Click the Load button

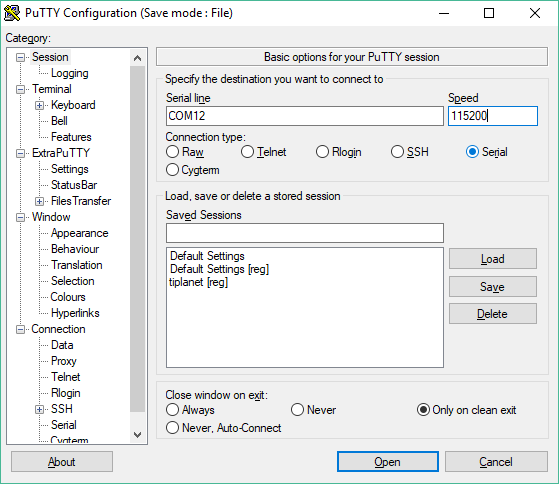[x=493, y=259]
